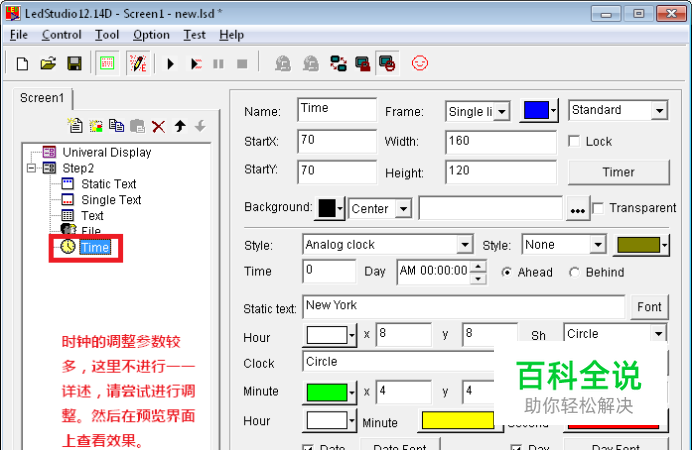692x450 pixels.
Task: Increase time offset with spinner up arrow
Action: tap(478, 266)
